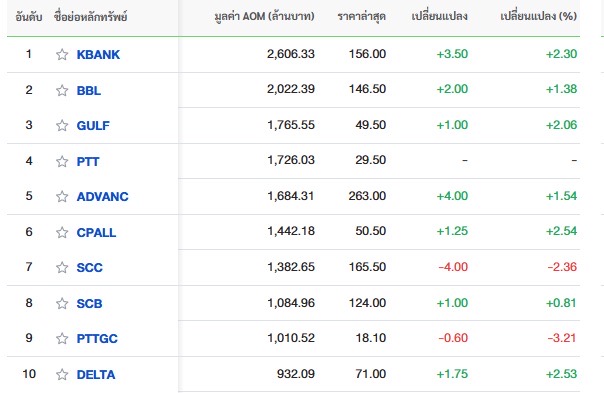This screenshot has height=393, width=604.
Task: Click the star icon beside PTT
Action: [62, 161]
